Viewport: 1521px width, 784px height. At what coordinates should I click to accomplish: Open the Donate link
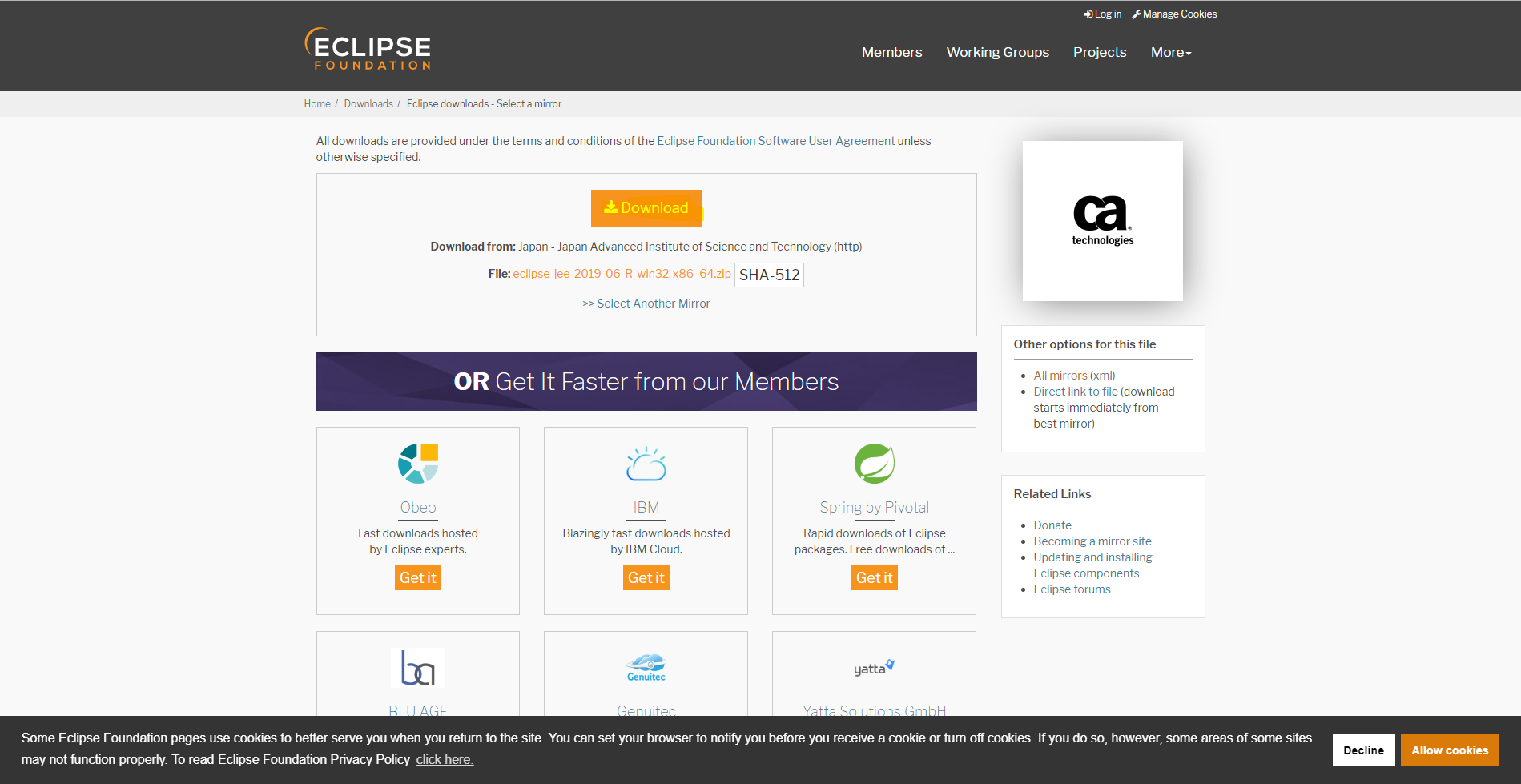[1052, 525]
